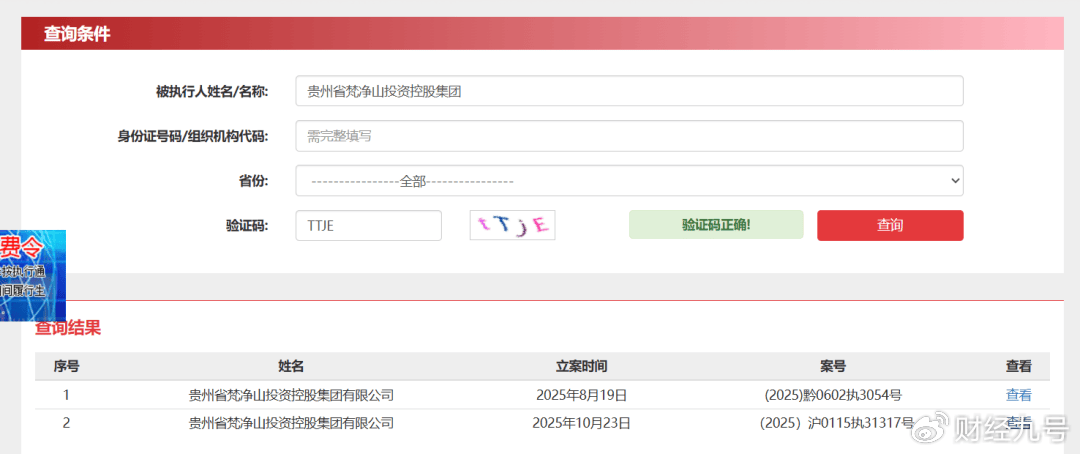Click the 验证码正确! status message

[715, 225]
